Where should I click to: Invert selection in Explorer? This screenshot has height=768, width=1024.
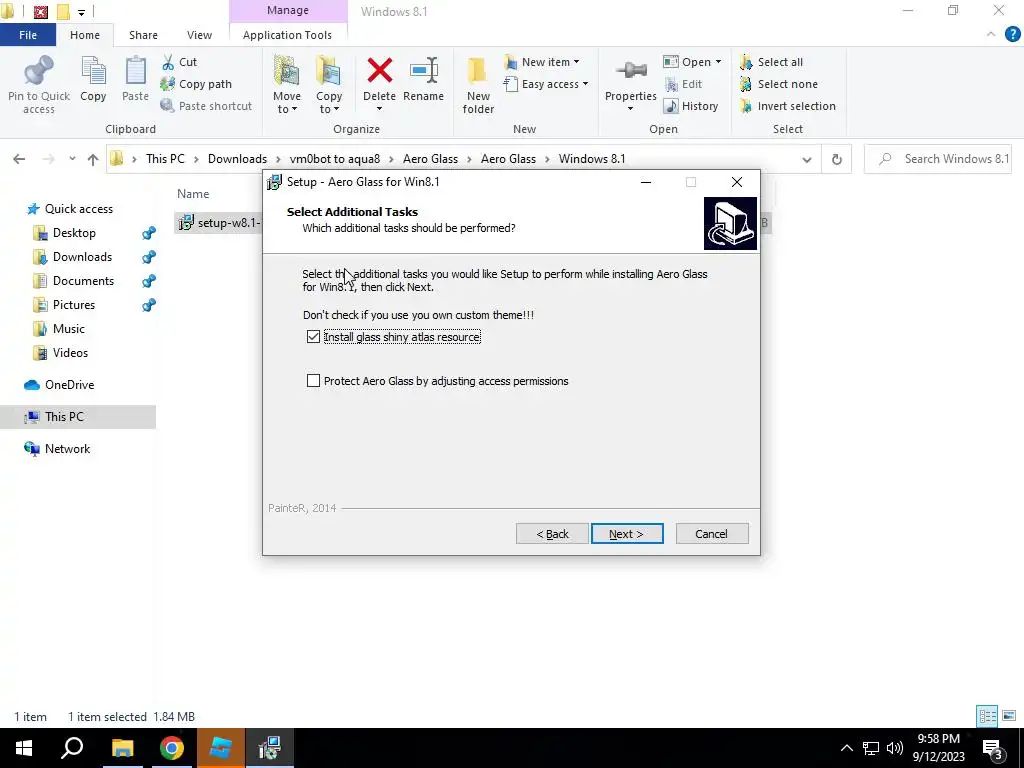(788, 106)
